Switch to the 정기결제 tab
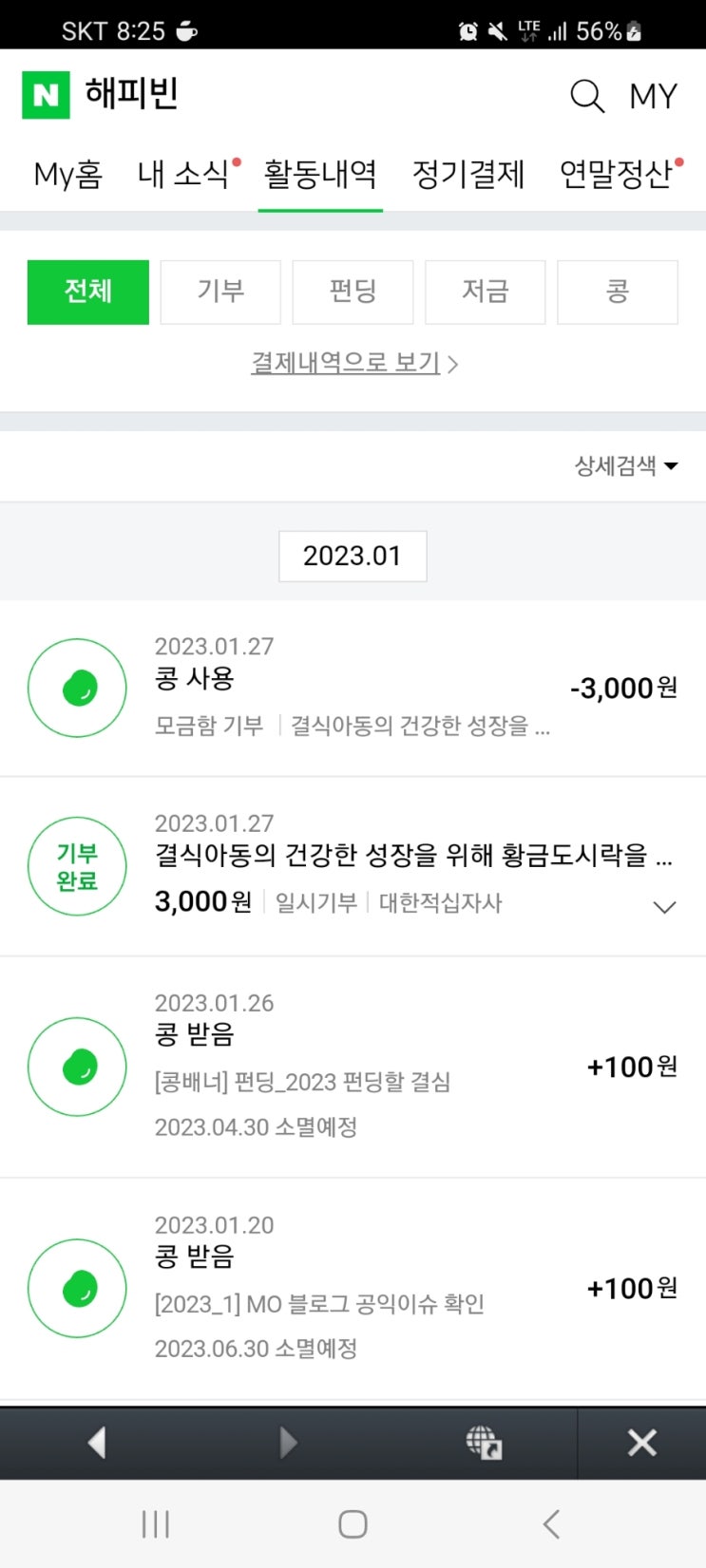Viewport: 706px width, 1568px height. [x=467, y=174]
